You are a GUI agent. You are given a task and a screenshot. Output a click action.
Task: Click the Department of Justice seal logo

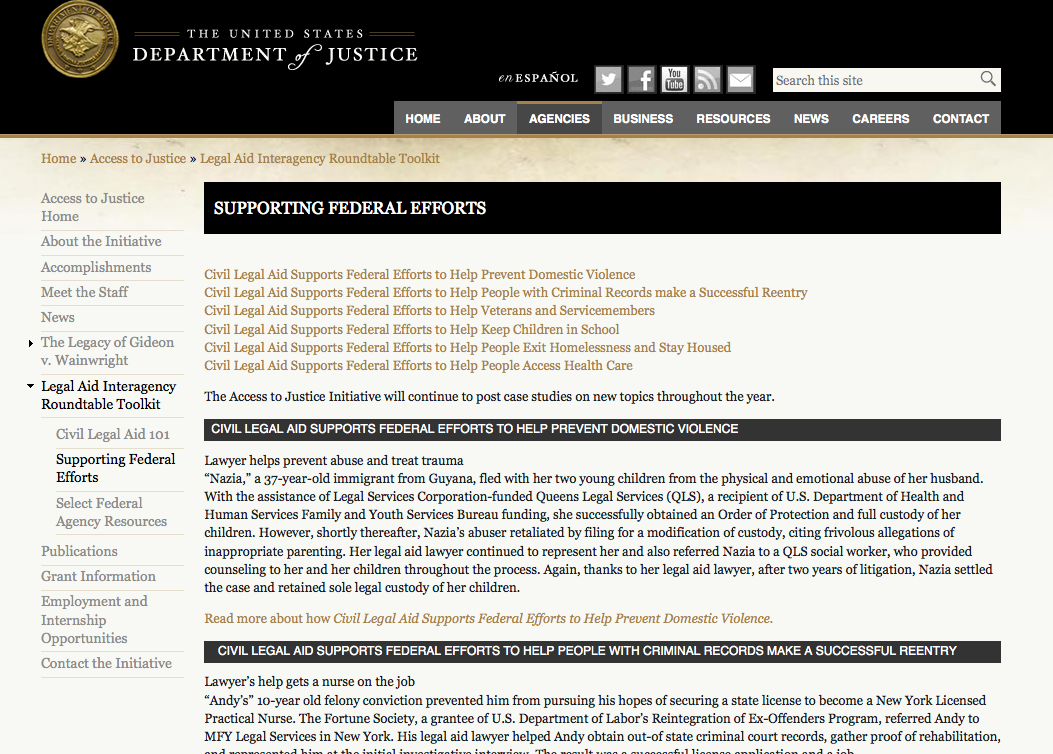point(79,39)
